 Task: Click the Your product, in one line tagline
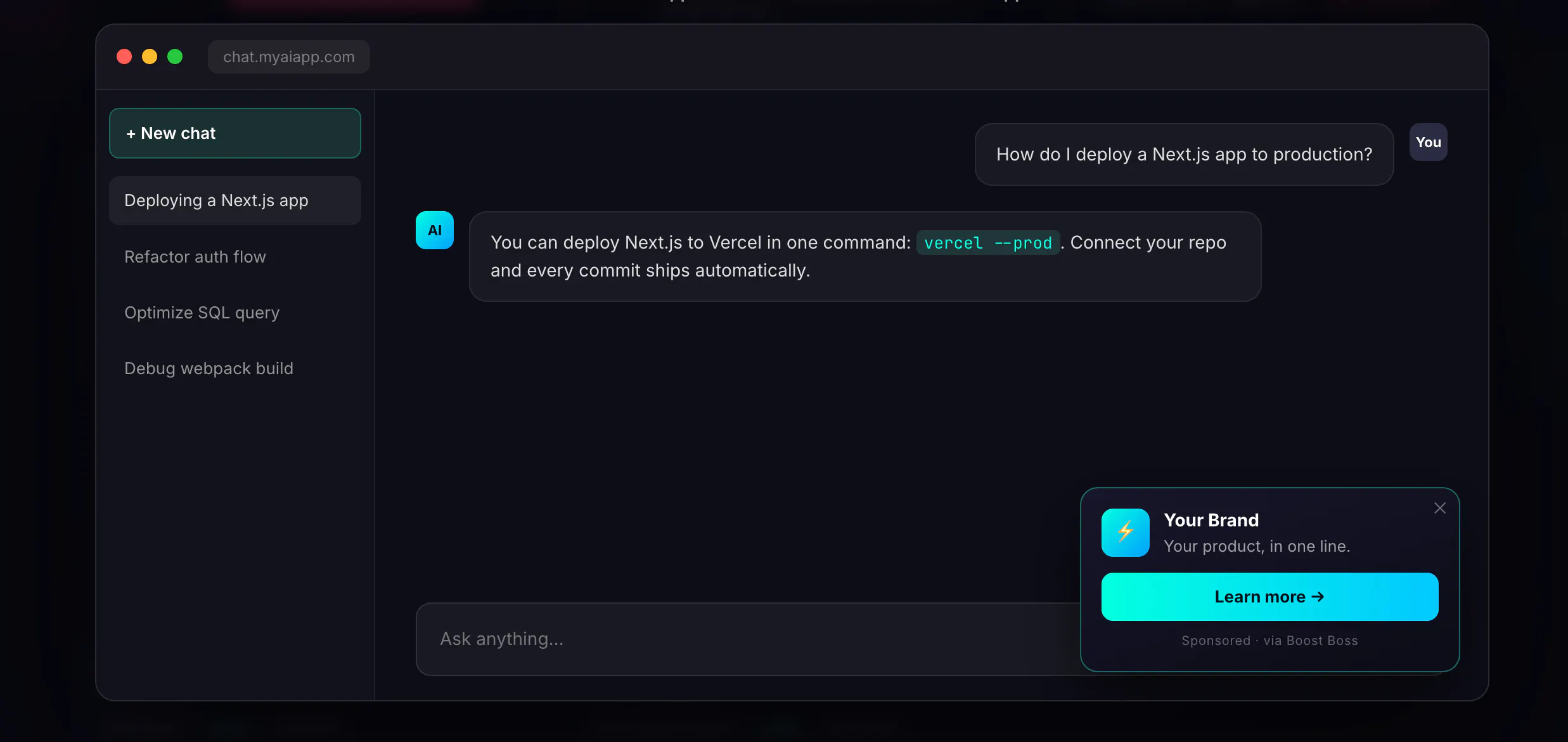click(1257, 547)
